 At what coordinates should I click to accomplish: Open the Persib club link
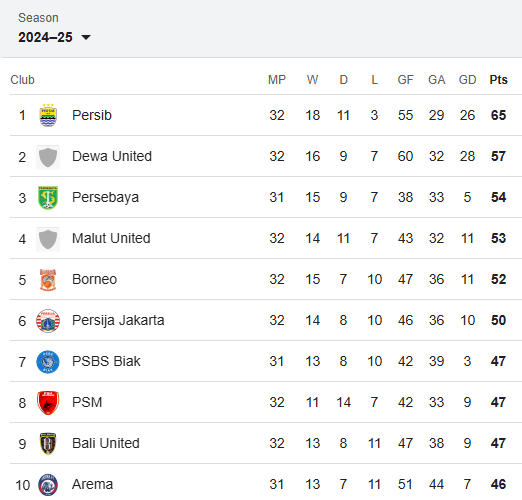[x=92, y=115]
